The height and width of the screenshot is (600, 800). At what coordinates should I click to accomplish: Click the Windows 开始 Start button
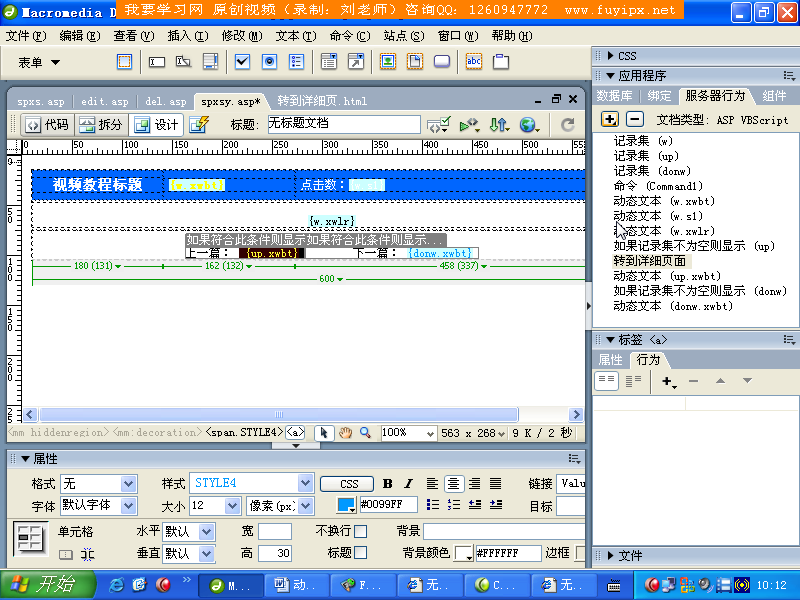pos(47,584)
